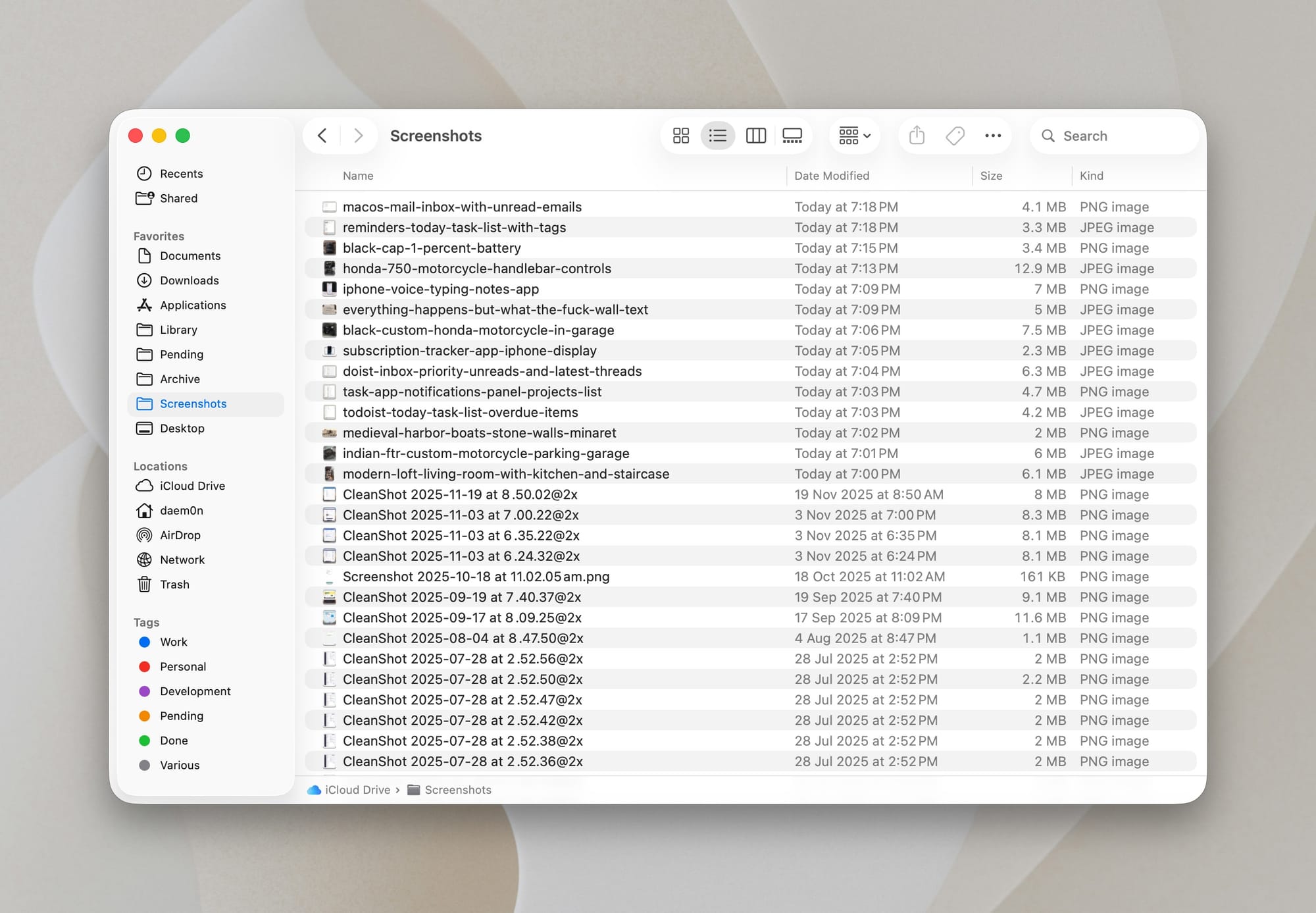Sort files by the Size column header

pos(990,176)
